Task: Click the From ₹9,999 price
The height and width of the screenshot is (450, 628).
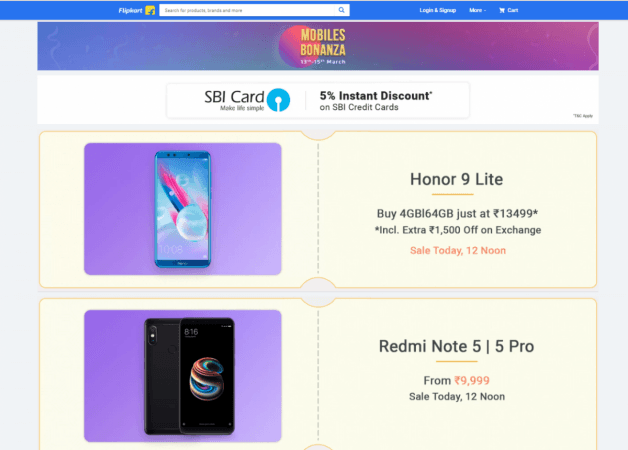Action: click(457, 380)
